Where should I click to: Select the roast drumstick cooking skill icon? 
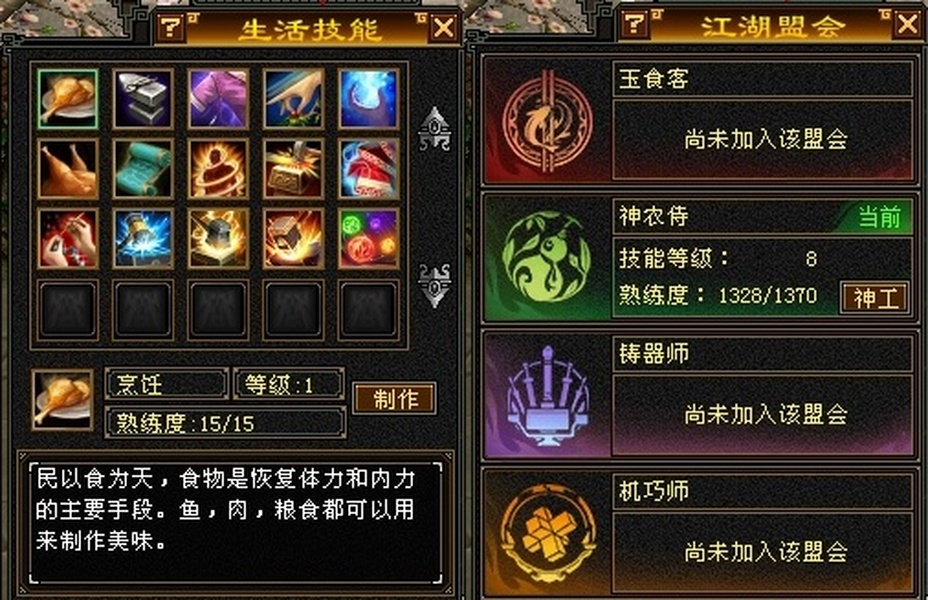[x=67, y=99]
